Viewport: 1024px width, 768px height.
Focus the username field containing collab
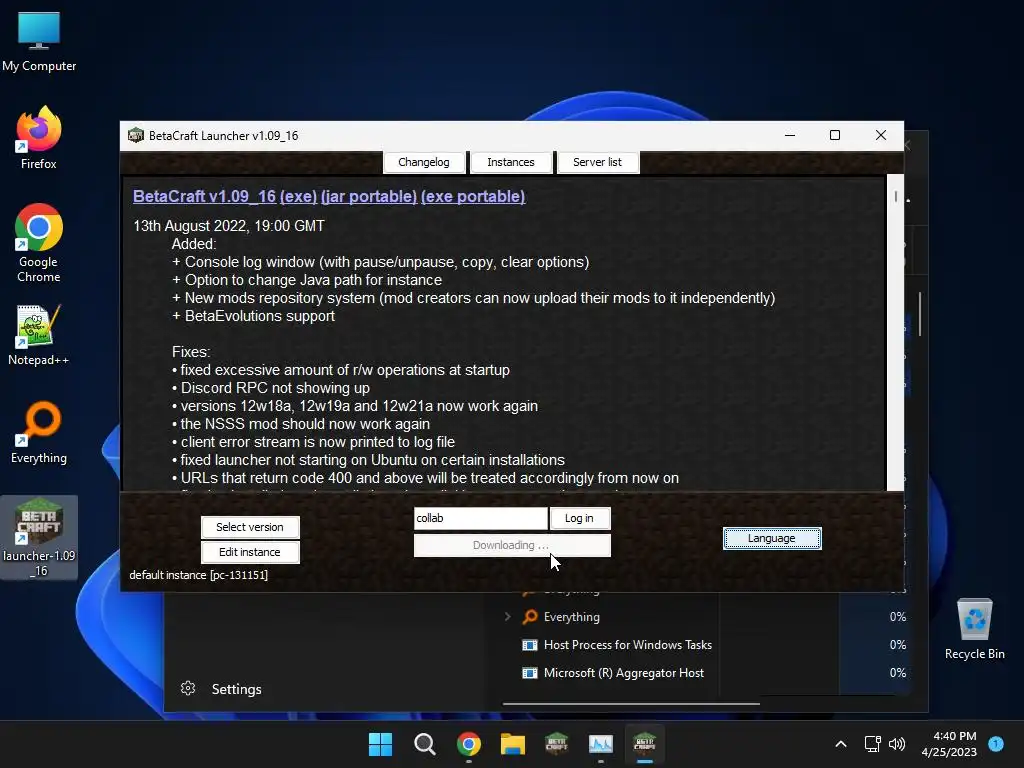[481, 519]
